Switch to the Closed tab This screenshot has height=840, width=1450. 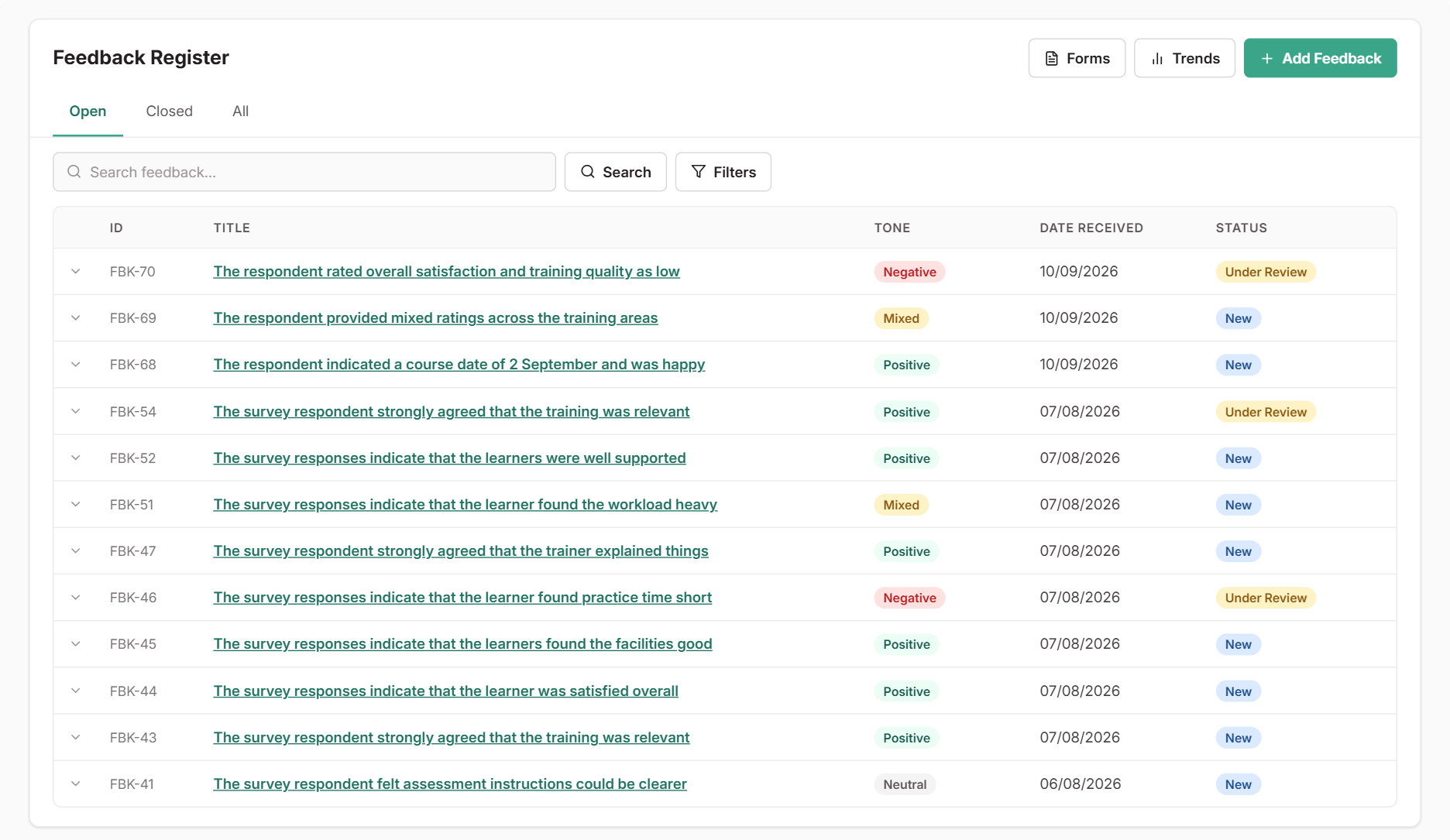point(169,111)
